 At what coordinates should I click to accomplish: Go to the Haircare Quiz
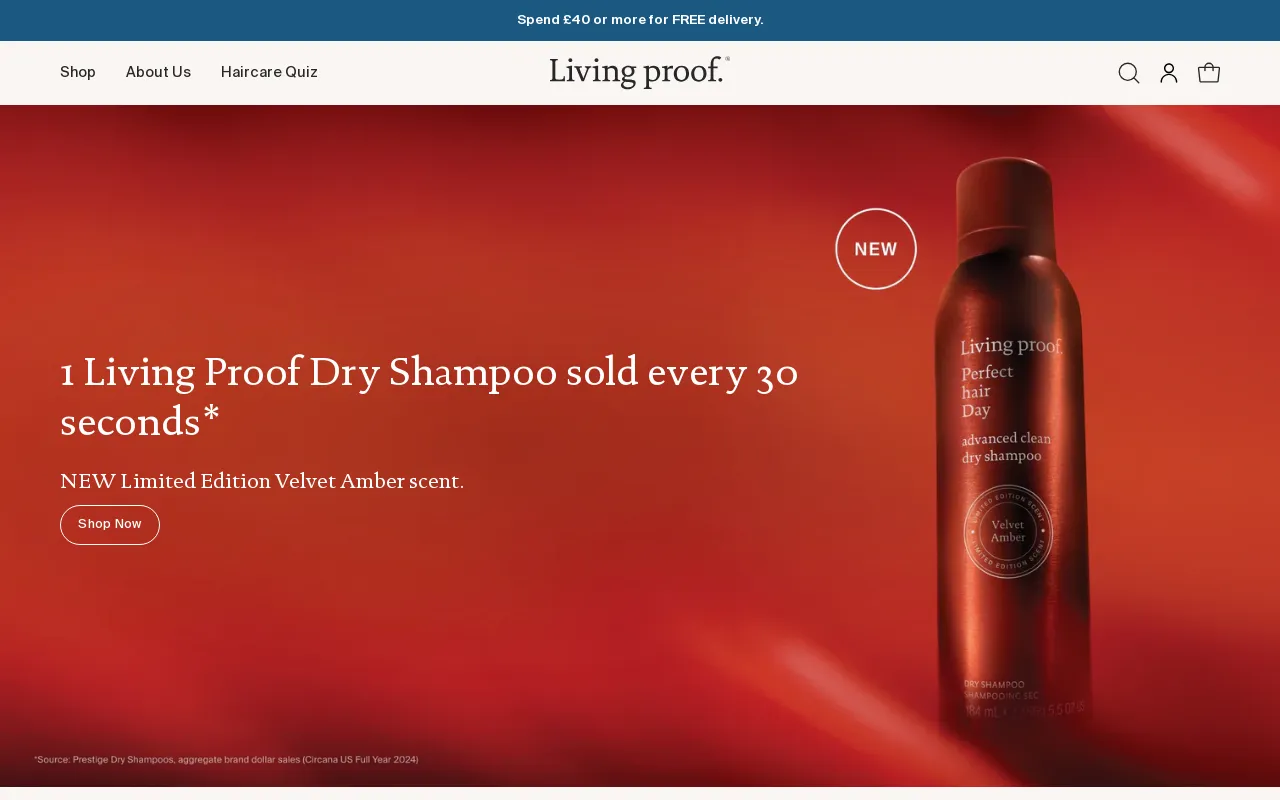point(269,72)
